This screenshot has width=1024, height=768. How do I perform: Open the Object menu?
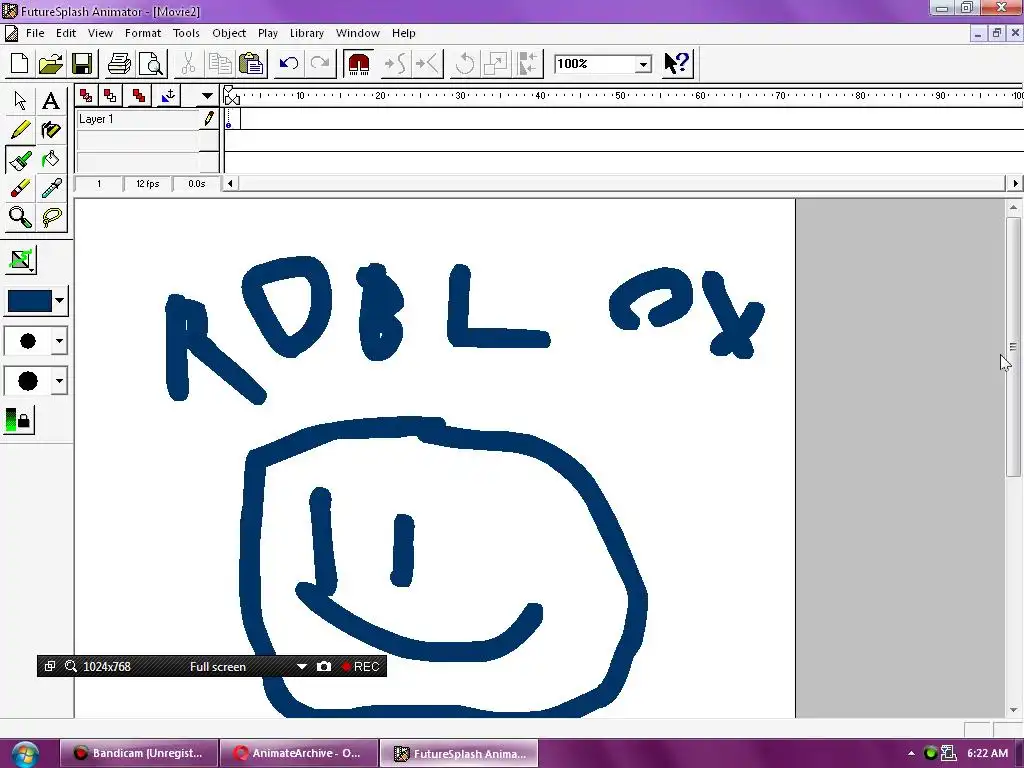(229, 33)
